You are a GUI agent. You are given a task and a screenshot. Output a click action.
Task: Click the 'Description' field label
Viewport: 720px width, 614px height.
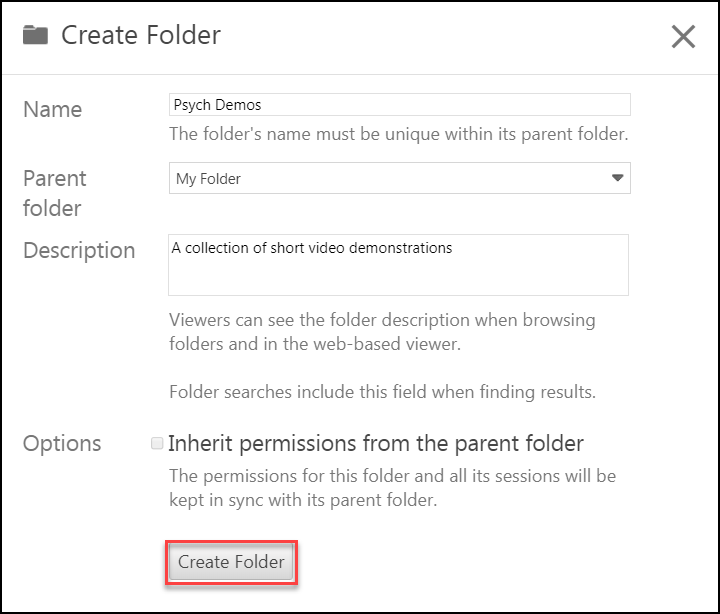click(79, 250)
